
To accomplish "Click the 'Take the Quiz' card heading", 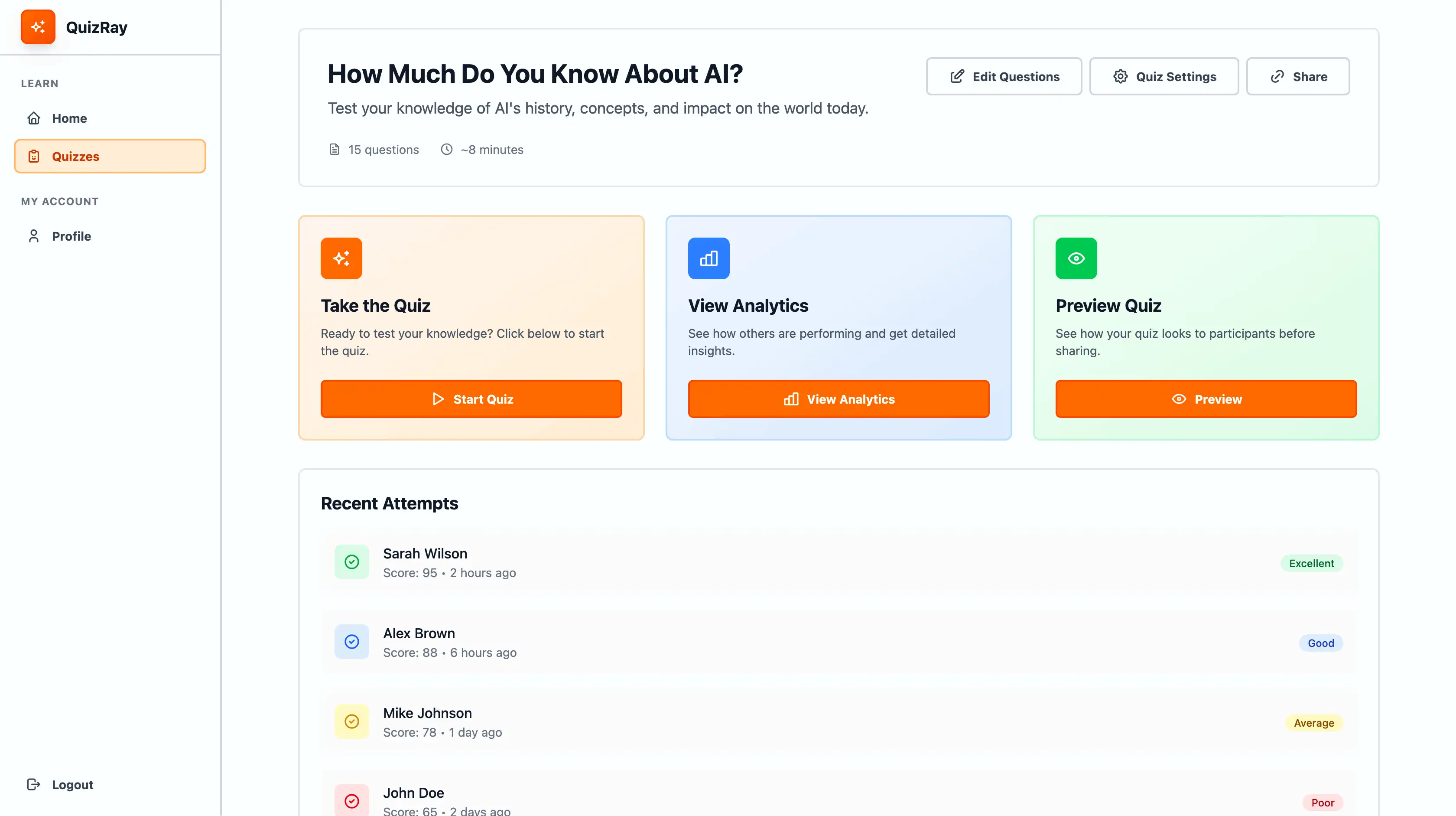I will (375, 305).
